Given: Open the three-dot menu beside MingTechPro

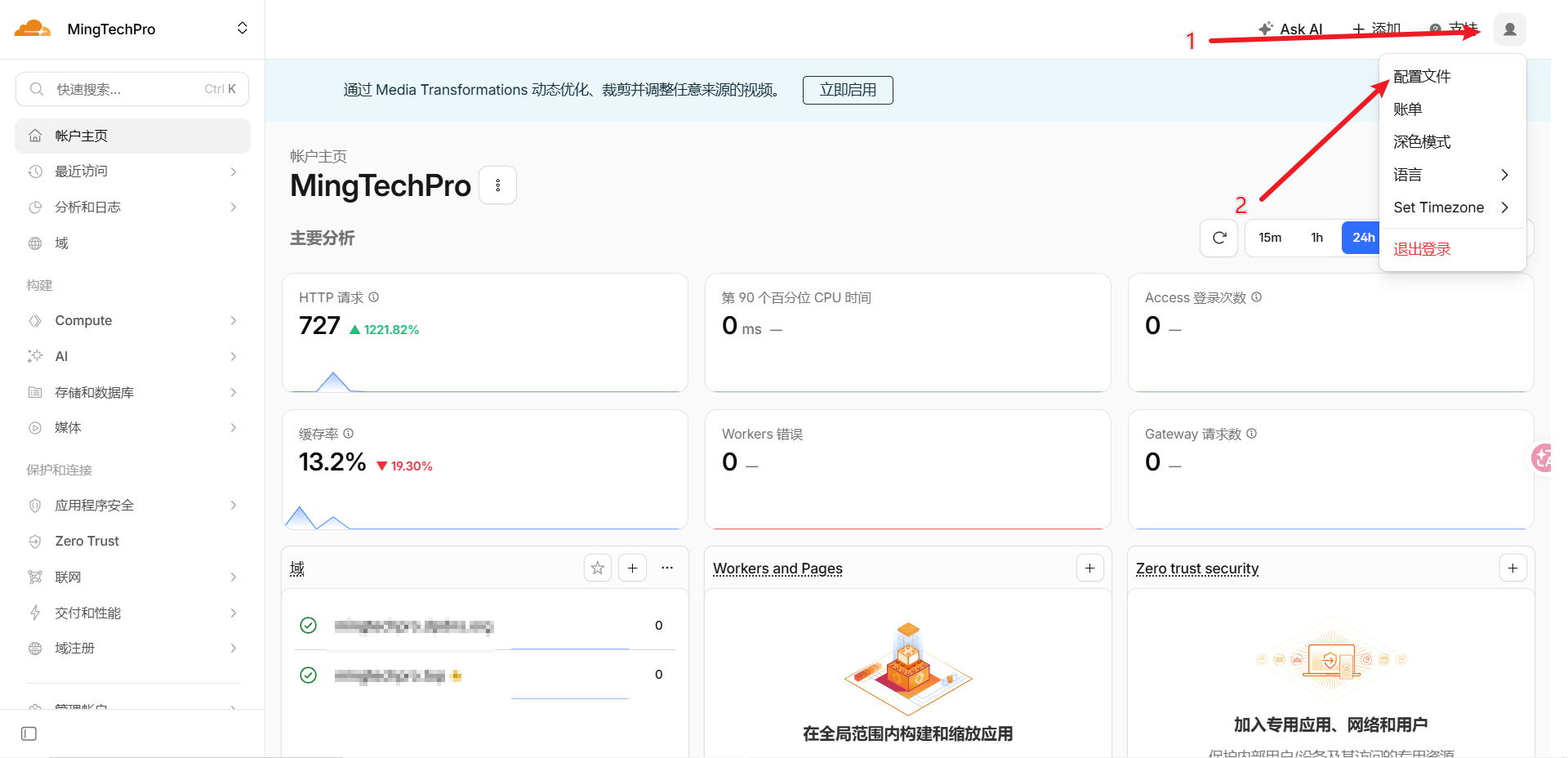Looking at the screenshot, I should pyautogui.click(x=497, y=185).
